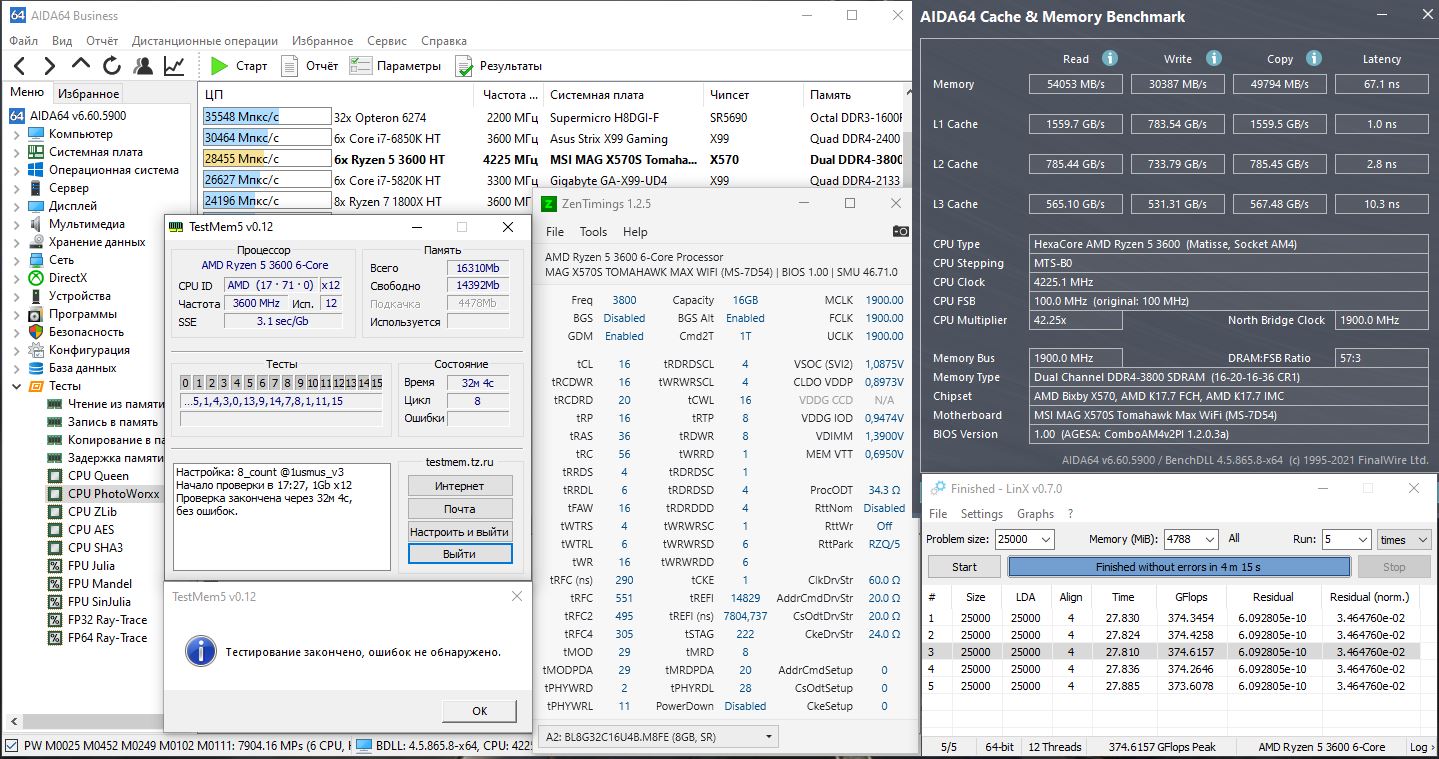The width and height of the screenshot is (1439, 759).
Task: Click the Интернет button in TestMem5
Action: point(460,486)
